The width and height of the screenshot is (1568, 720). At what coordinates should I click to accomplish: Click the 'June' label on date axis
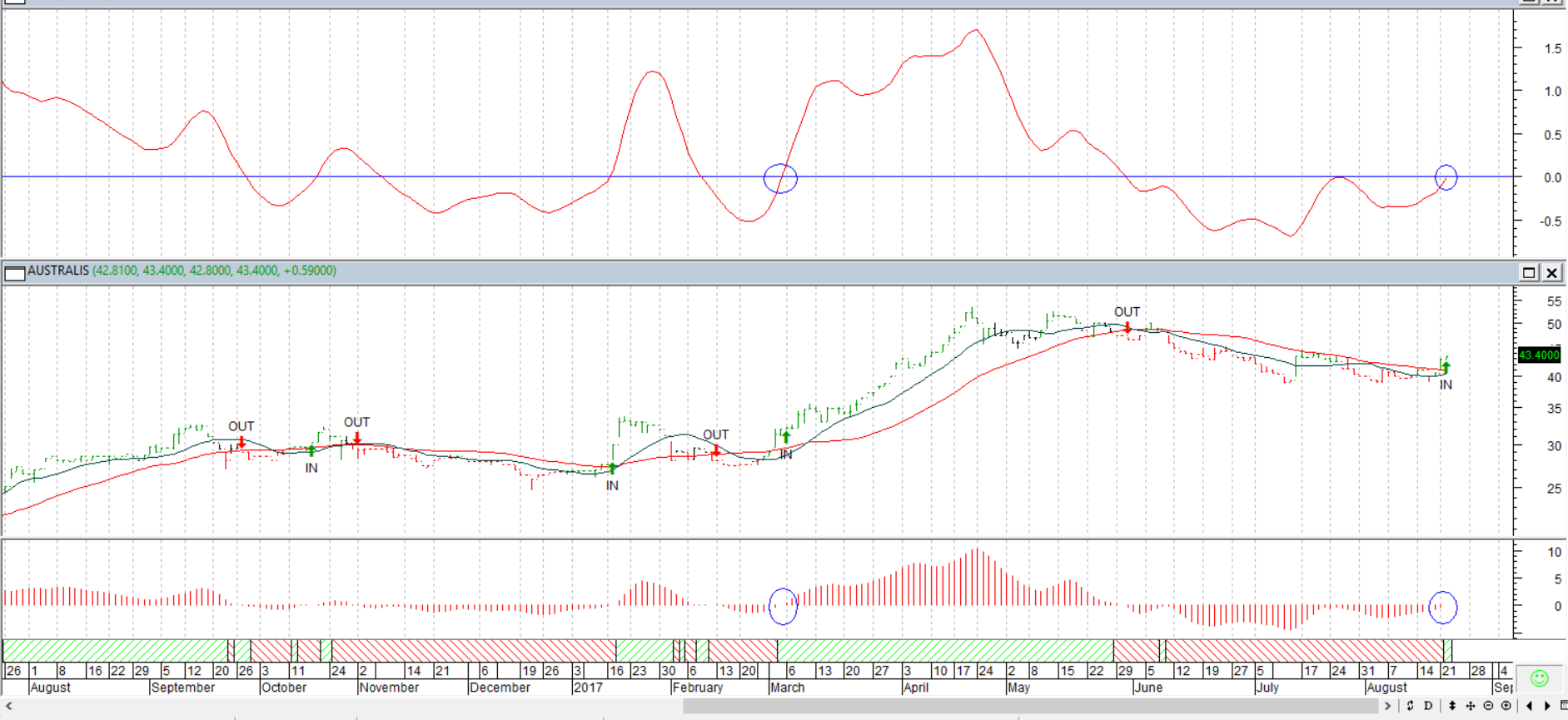tap(1148, 688)
